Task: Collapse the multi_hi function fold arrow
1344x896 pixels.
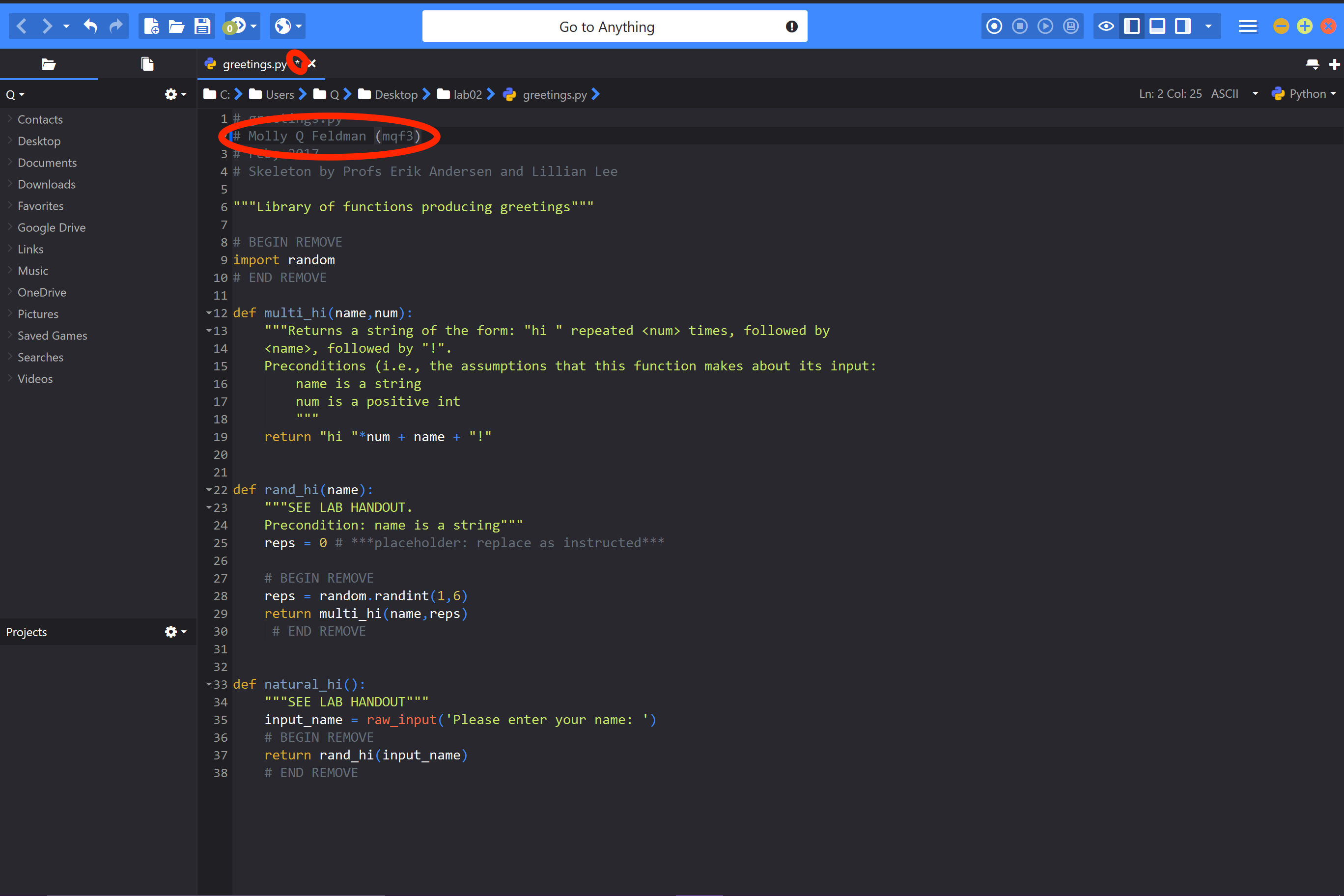Action: coord(209,313)
